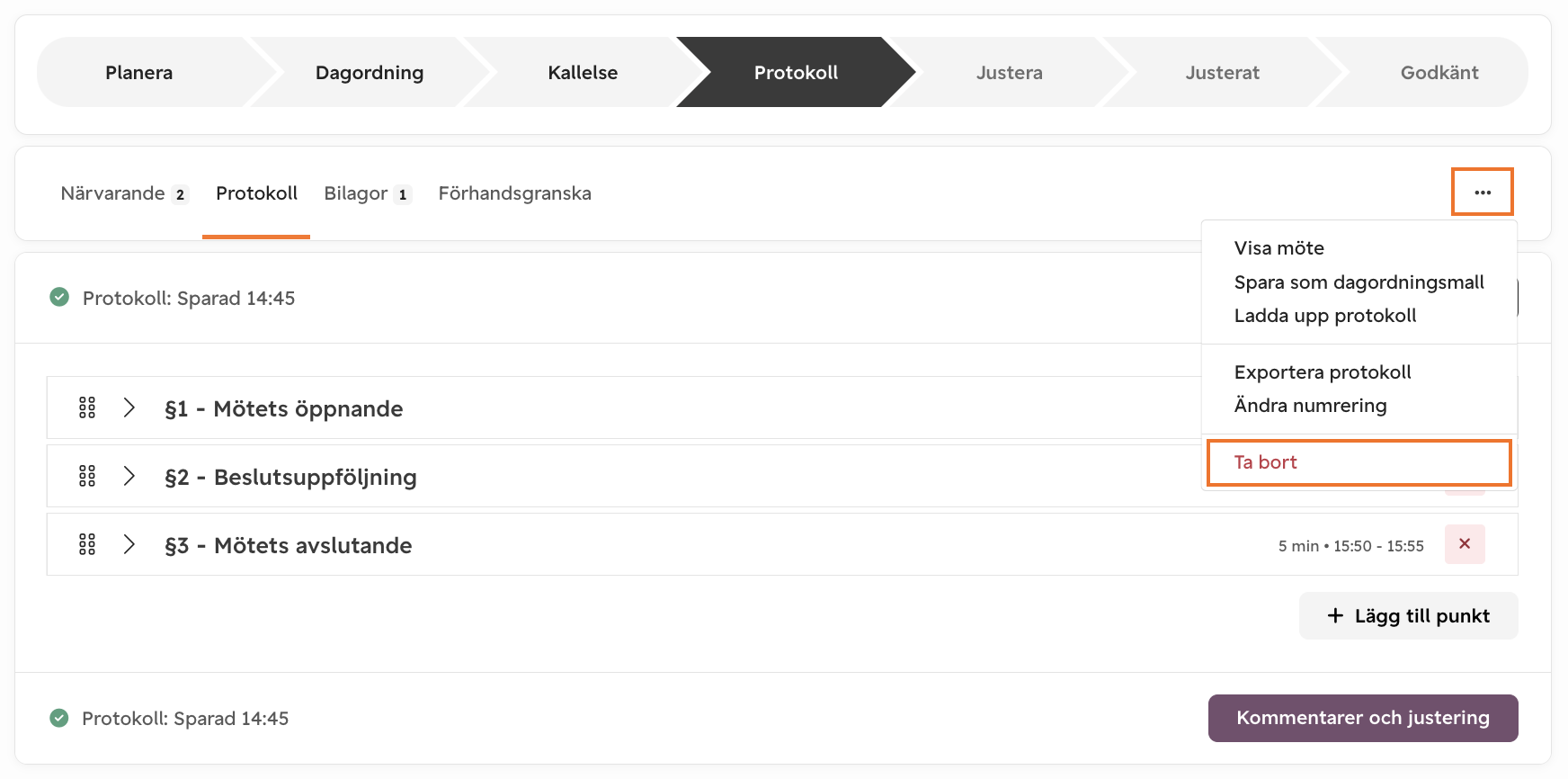This screenshot has height=779, width=1568.
Task: Click drag handle icon for §3 Mötets avslutande
Action: click(x=87, y=545)
